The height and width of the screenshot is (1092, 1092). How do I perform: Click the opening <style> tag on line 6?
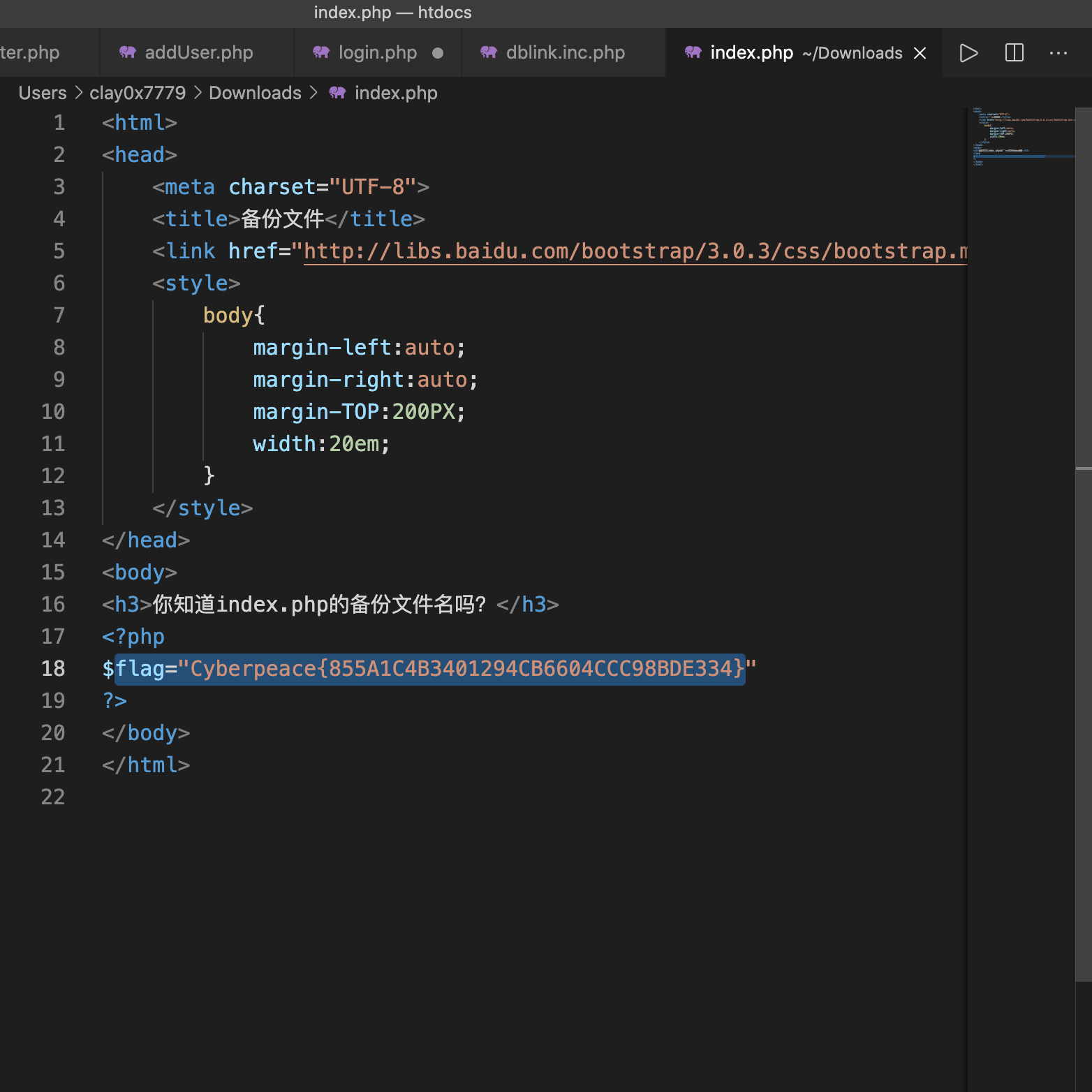point(196,283)
